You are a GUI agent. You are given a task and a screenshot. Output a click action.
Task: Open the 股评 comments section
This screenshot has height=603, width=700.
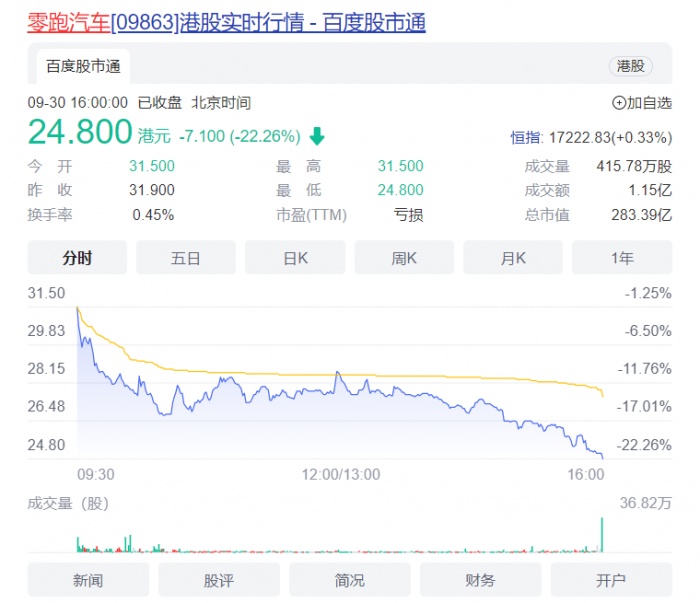click(x=219, y=580)
